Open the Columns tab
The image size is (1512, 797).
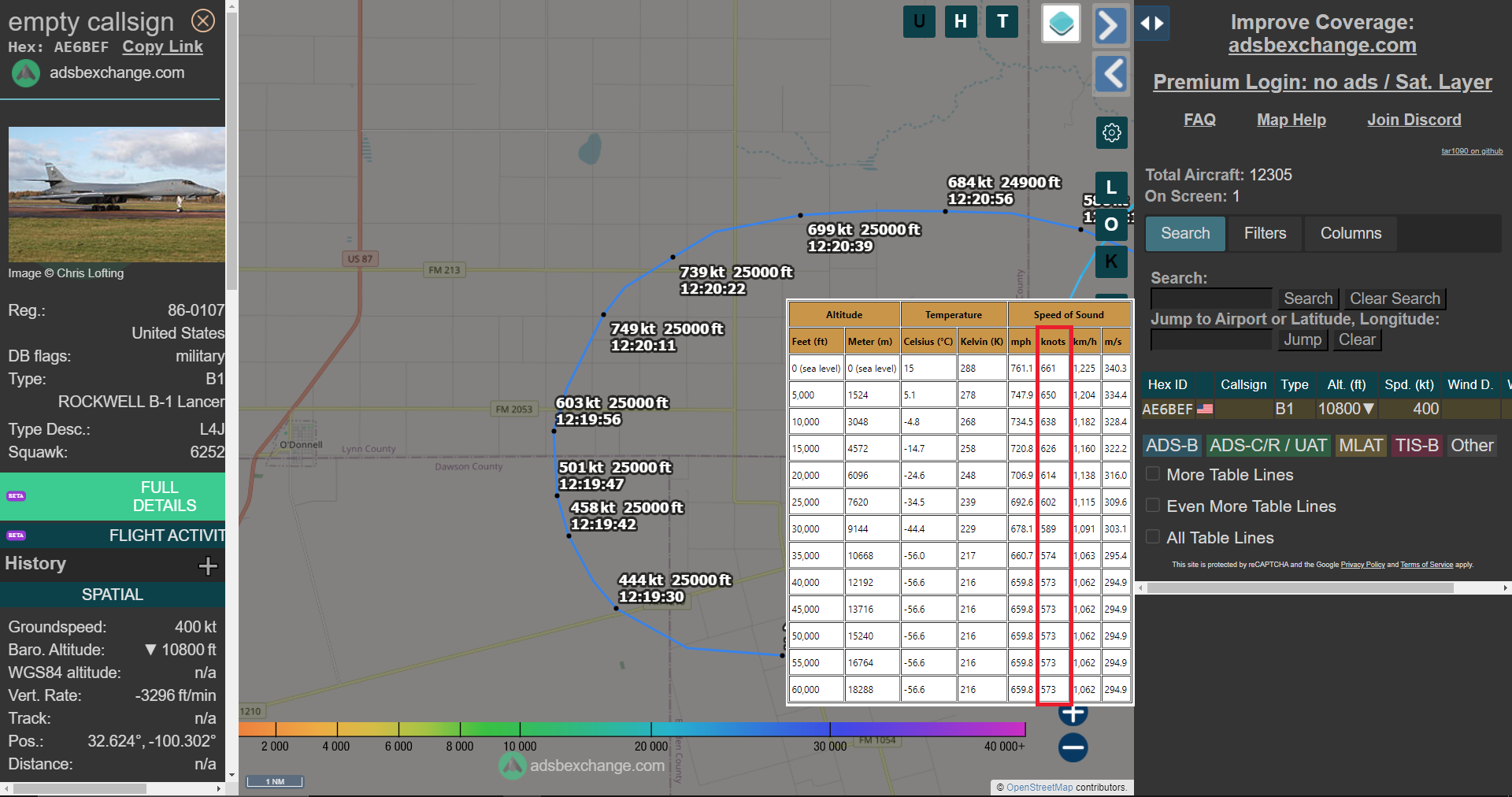click(1351, 233)
